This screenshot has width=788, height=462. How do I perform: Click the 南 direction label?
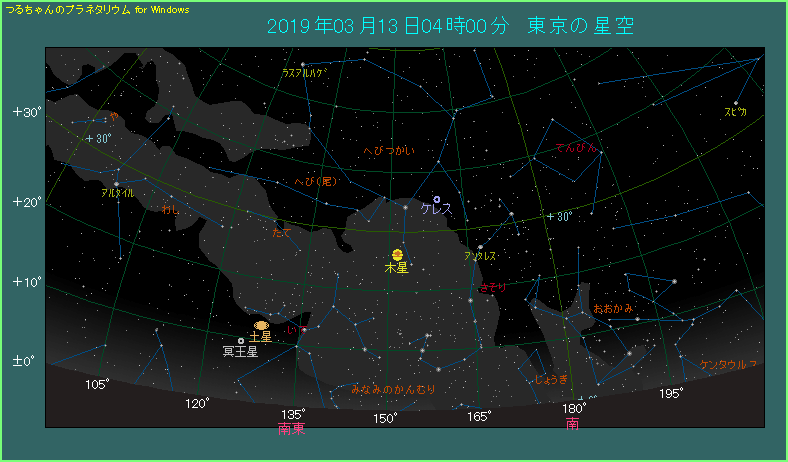pos(572,424)
